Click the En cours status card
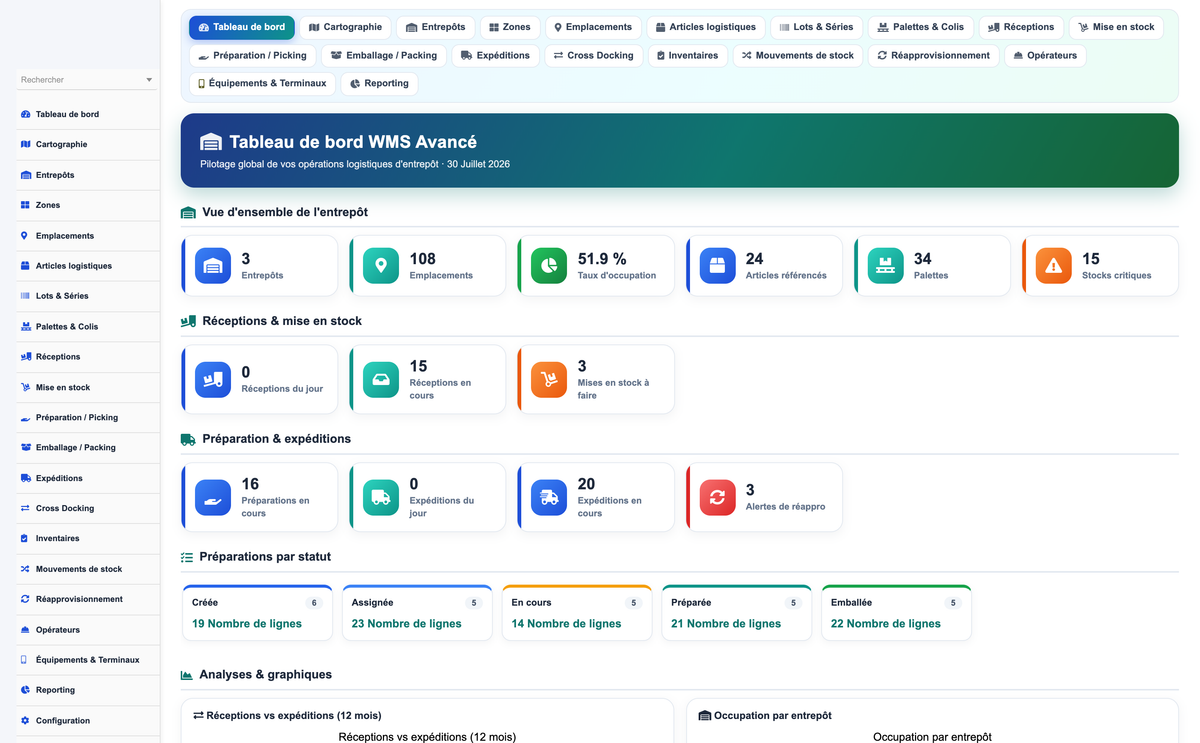The height and width of the screenshot is (743, 1200). coord(577,612)
